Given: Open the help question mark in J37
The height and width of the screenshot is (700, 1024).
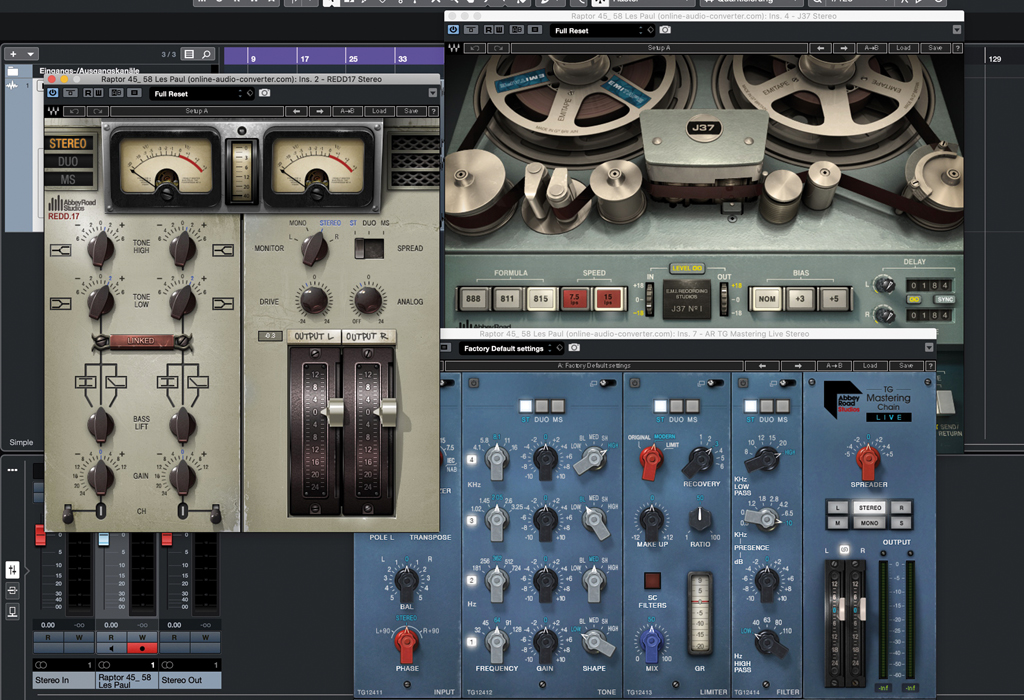Looking at the screenshot, I should (x=957, y=48).
